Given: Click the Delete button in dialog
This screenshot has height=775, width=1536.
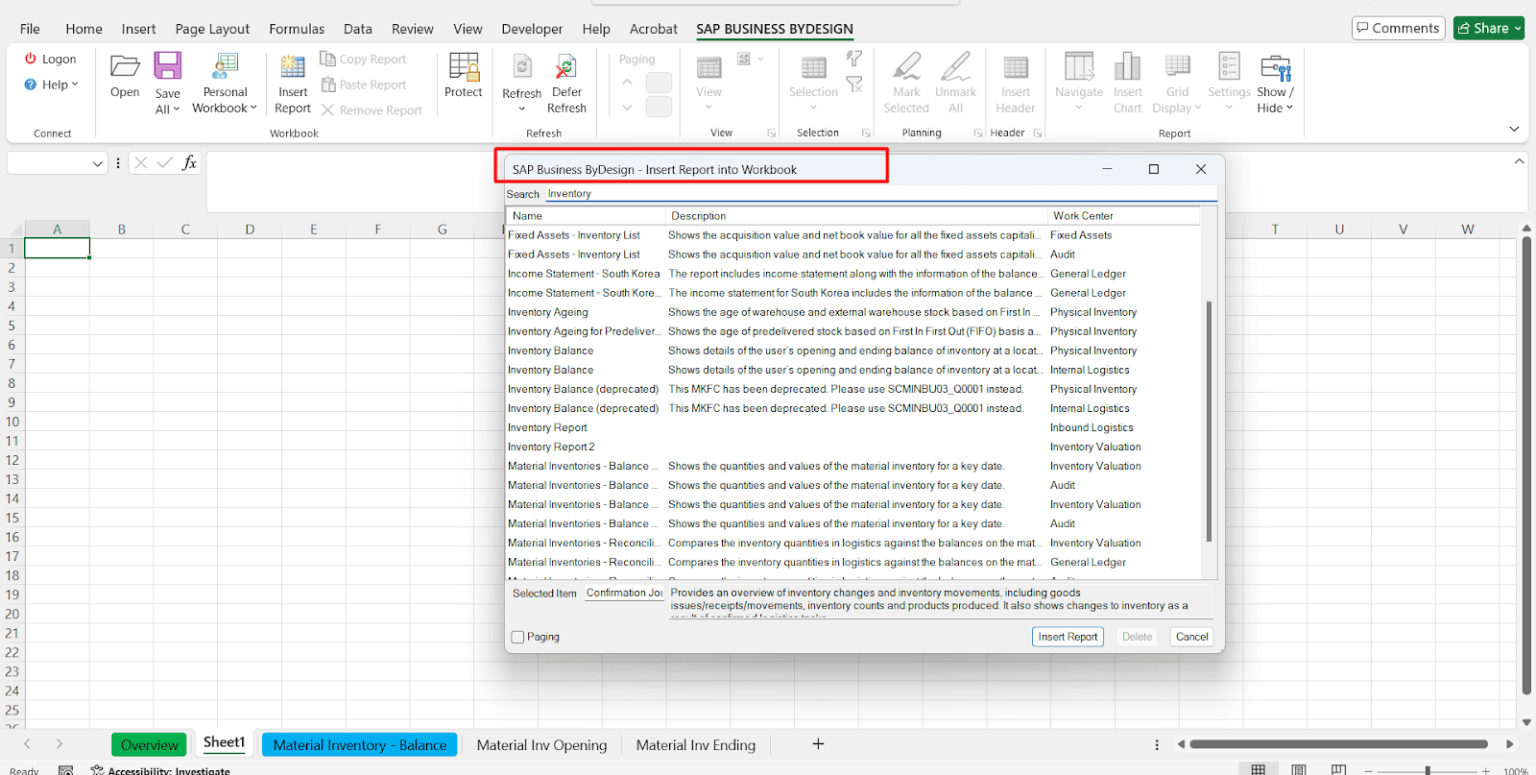Looking at the screenshot, I should [x=1136, y=637].
